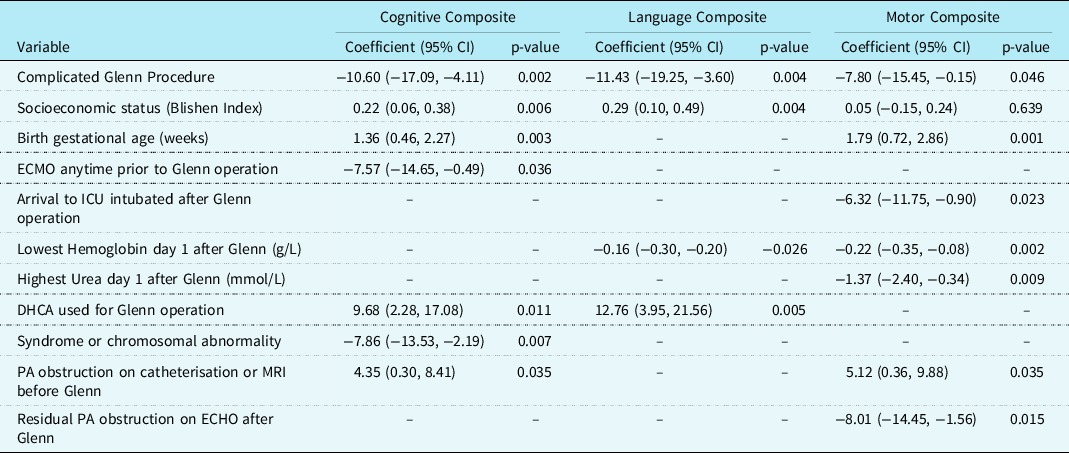Click the p-value header under Motor Composite

pyautogui.click(x=1027, y=47)
